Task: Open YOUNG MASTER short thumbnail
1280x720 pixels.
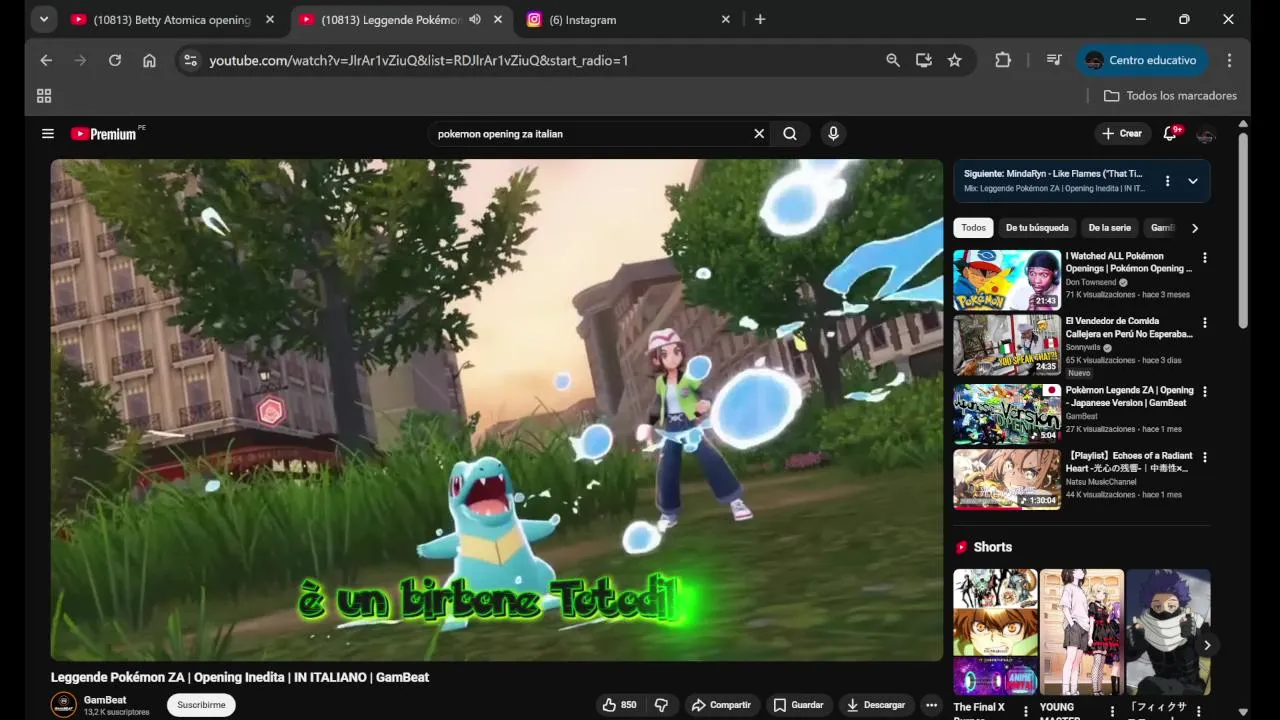Action: click(x=1082, y=632)
